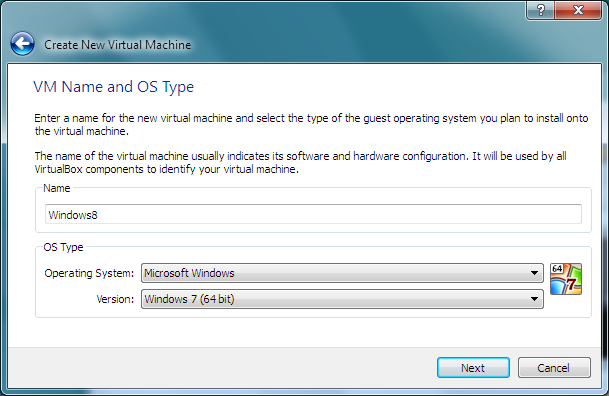Open the help question mark button
This screenshot has height=396, width=609.
pos(540,10)
